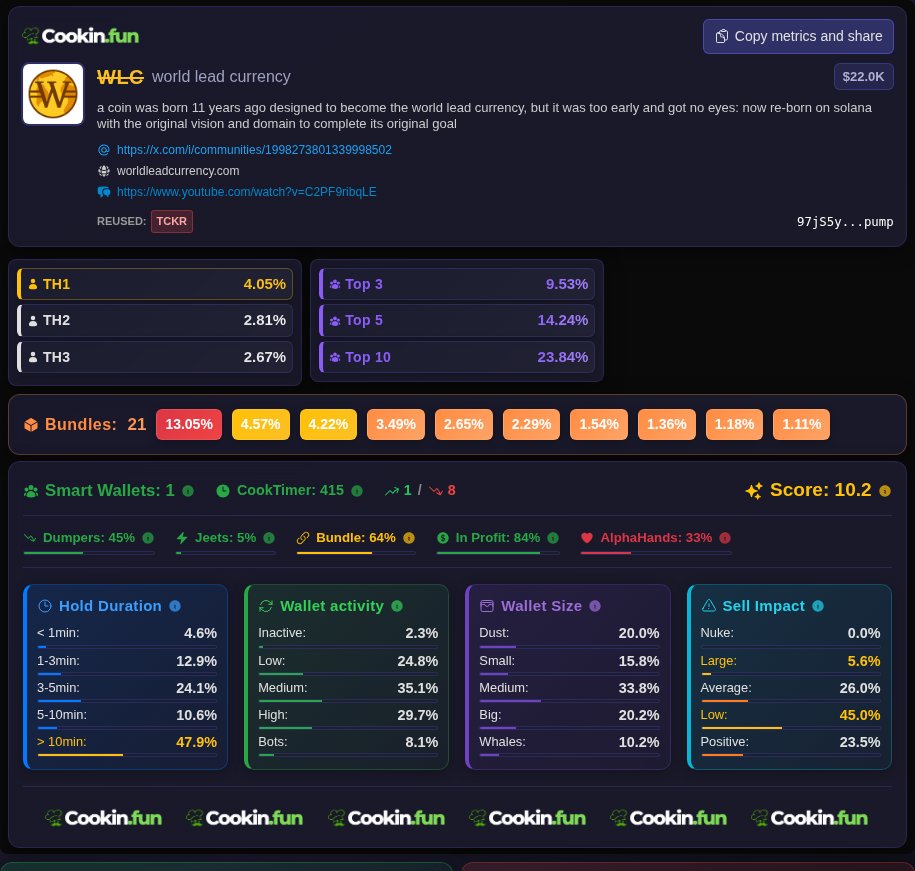Open the WLC coin logo thumbnail
The width and height of the screenshot is (915, 871).
coord(53,94)
